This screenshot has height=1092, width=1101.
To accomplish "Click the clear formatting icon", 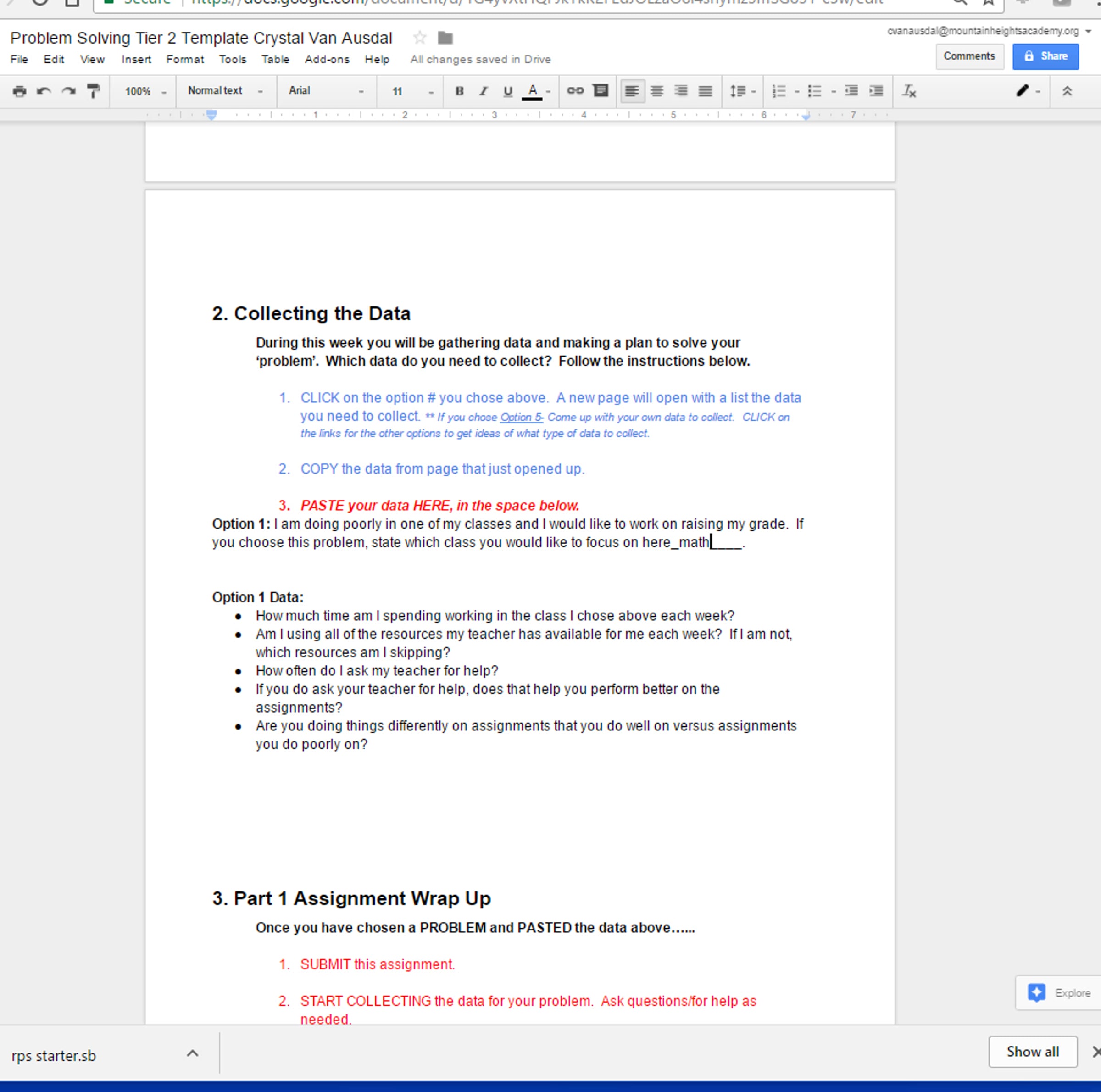I will click(x=909, y=91).
